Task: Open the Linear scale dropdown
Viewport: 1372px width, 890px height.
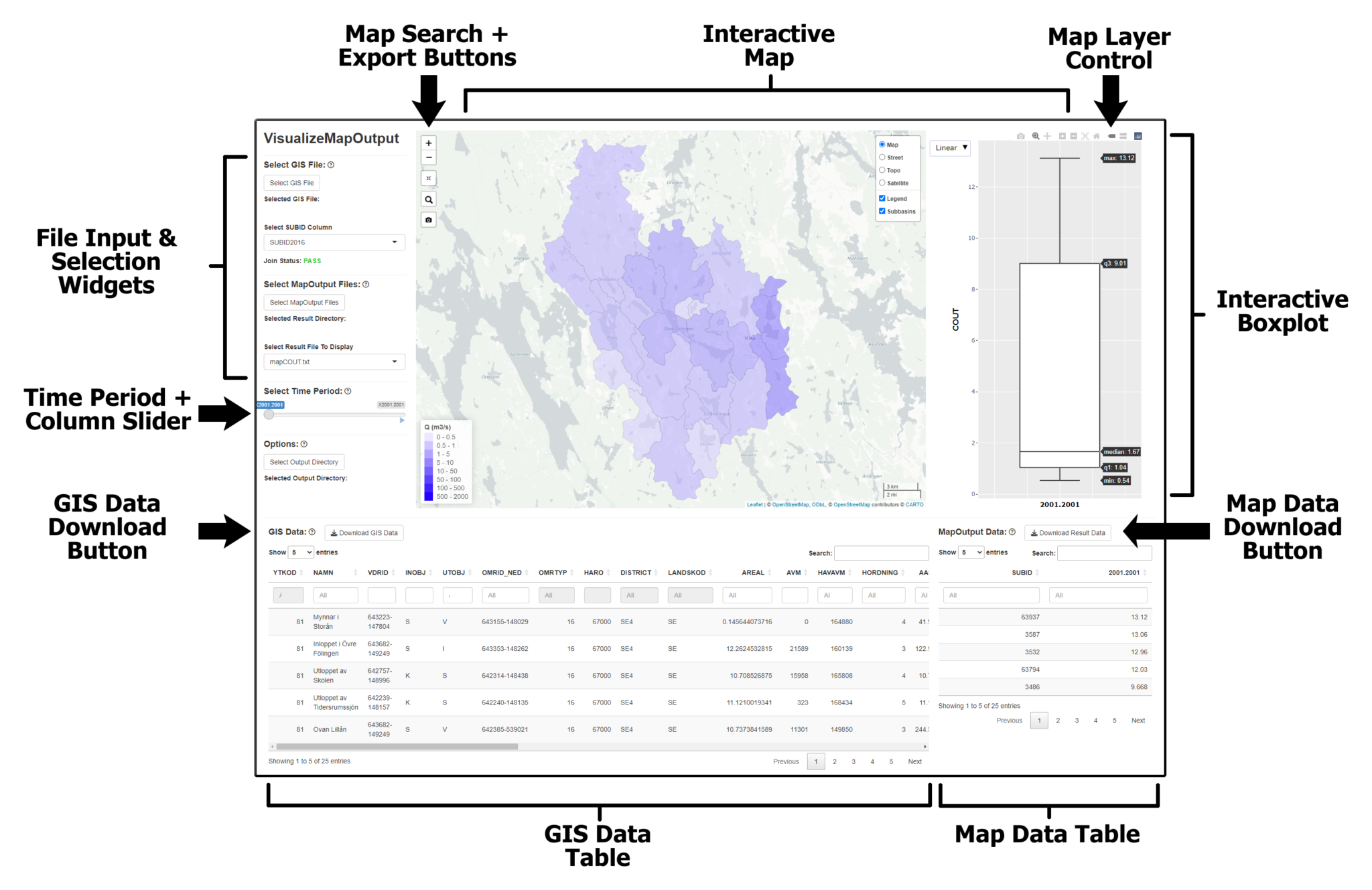Action: (950, 148)
